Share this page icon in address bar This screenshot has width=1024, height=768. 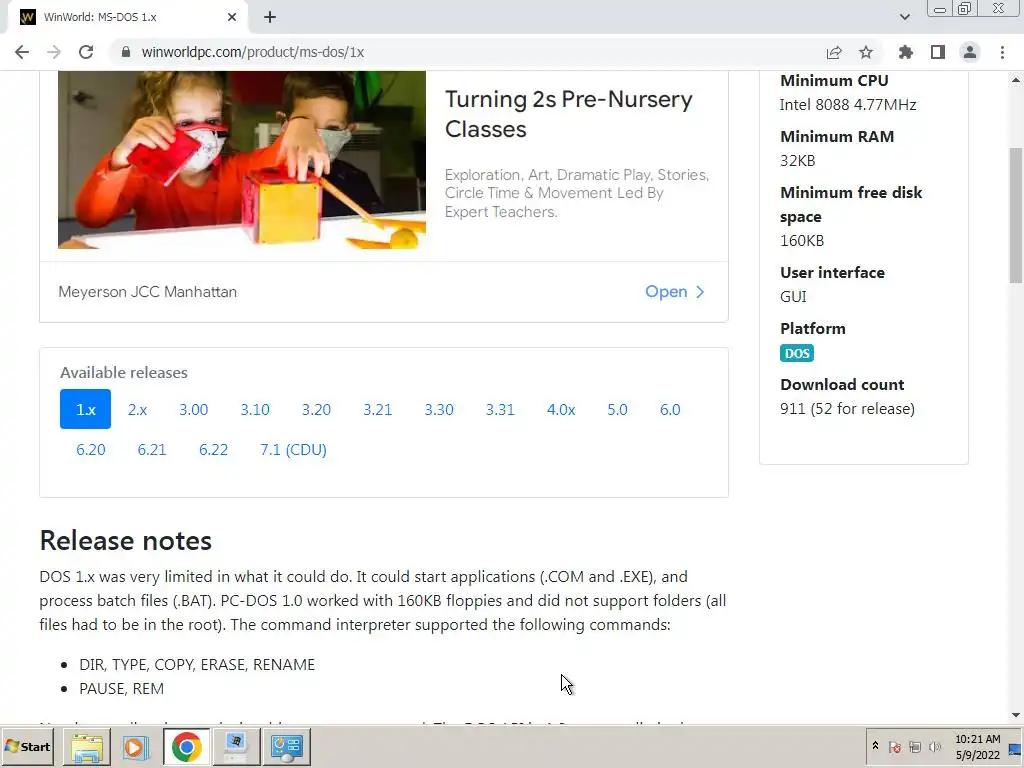click(834, 52)
